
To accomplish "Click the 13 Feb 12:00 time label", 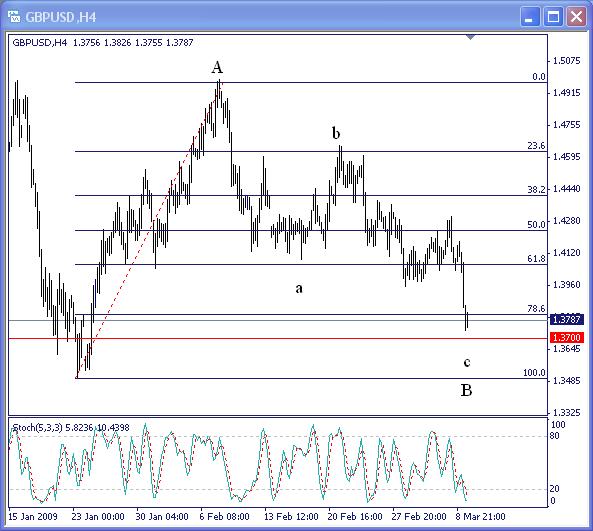I will (291, 517).
